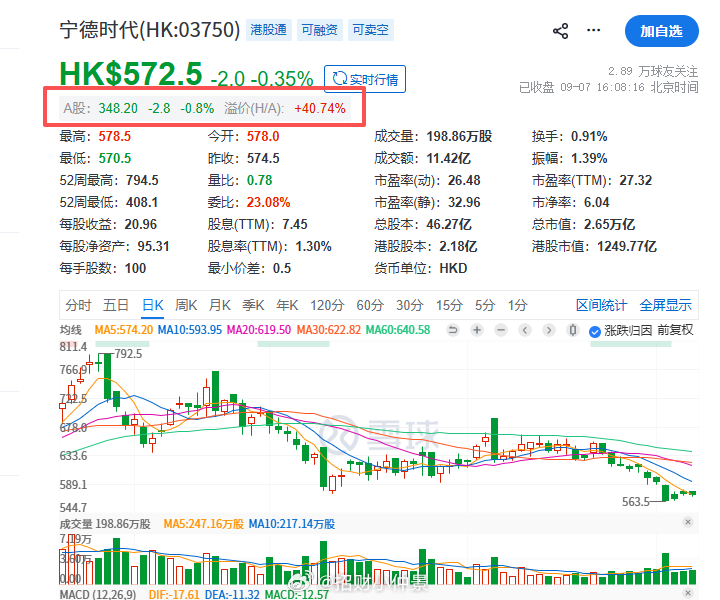Click the MA20:619.50 moving average label

[x=259, y=330]
